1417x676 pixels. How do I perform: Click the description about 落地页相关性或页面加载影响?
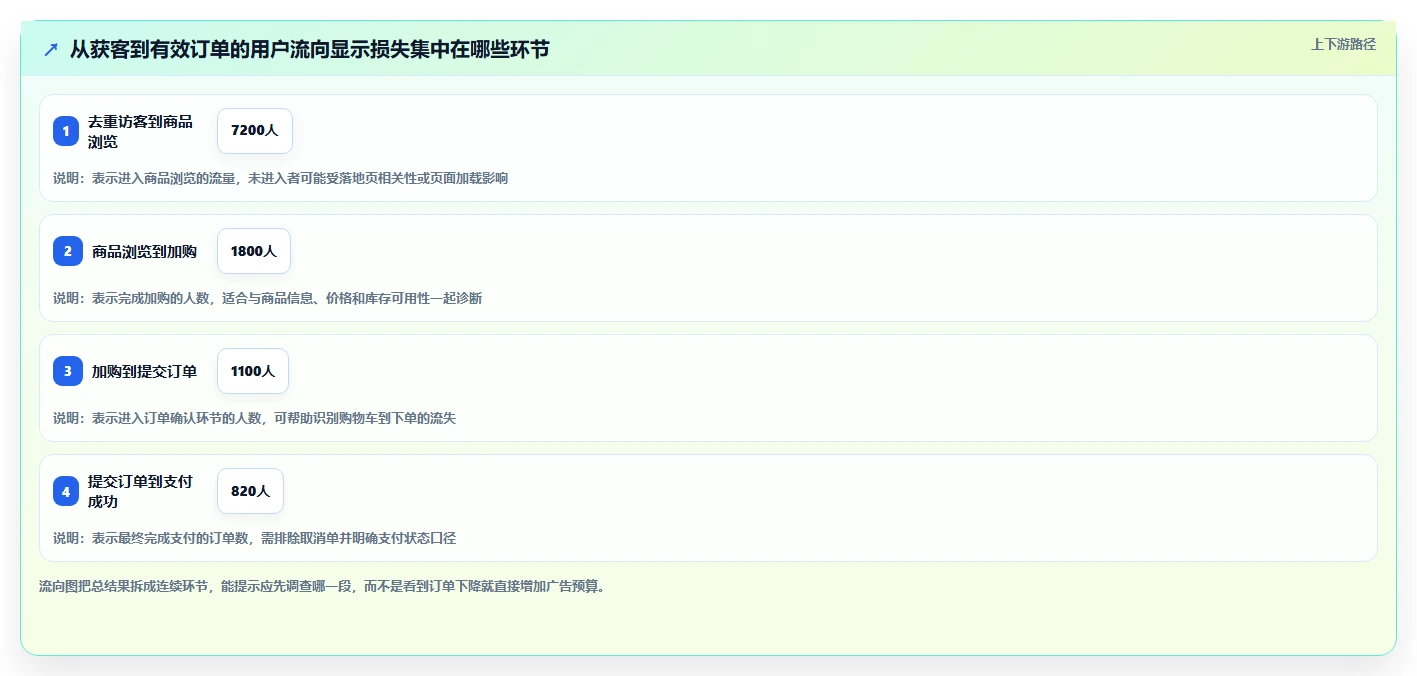tap(280, 178)
